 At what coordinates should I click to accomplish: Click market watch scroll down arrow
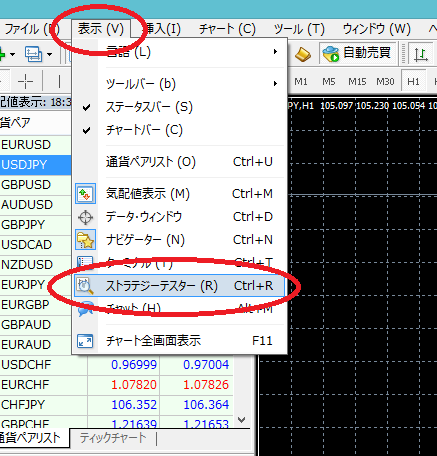tap(242, 420)
